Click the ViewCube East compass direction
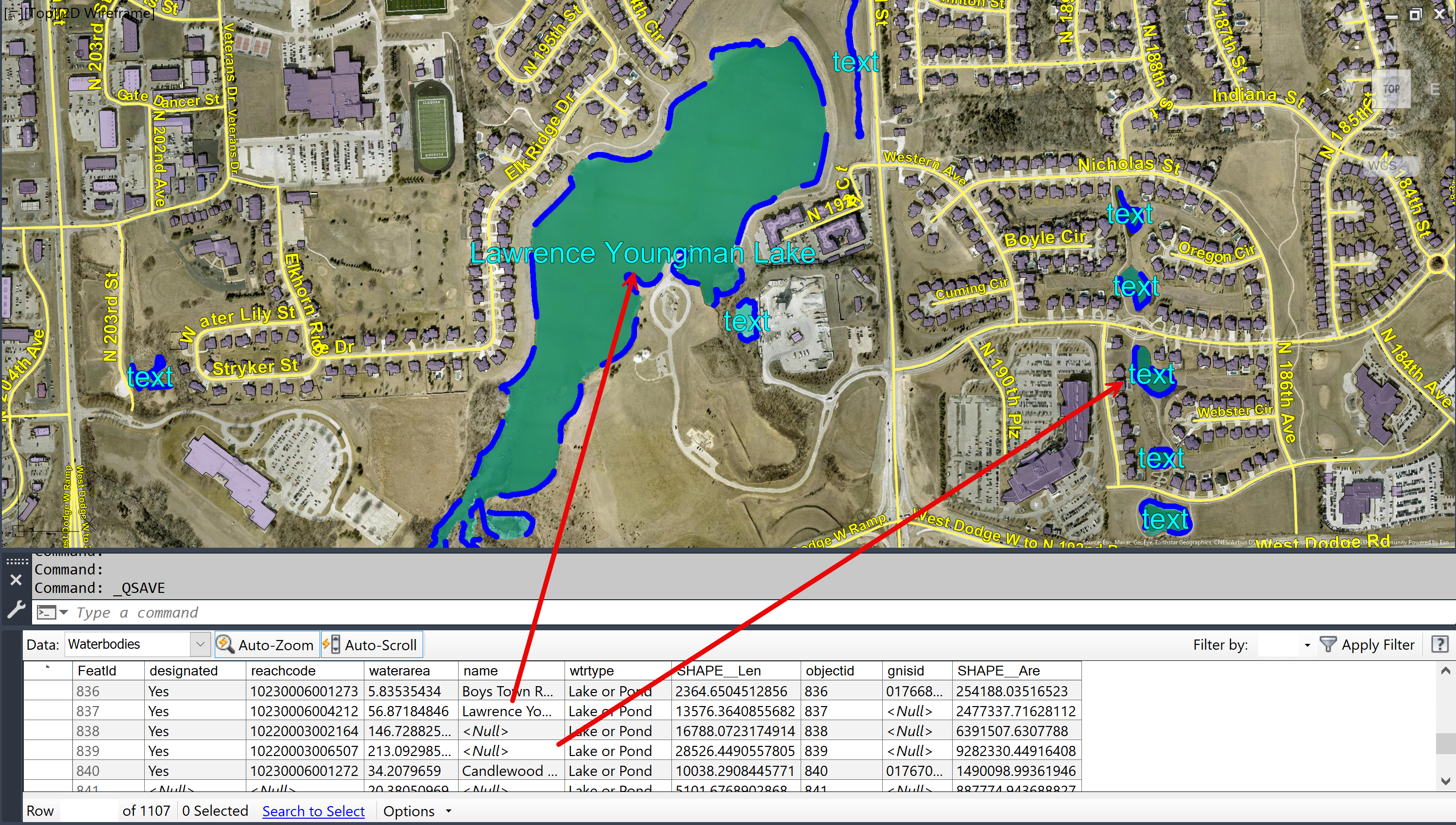This screenshot has height=825, width=1456. coord(1435,89)
